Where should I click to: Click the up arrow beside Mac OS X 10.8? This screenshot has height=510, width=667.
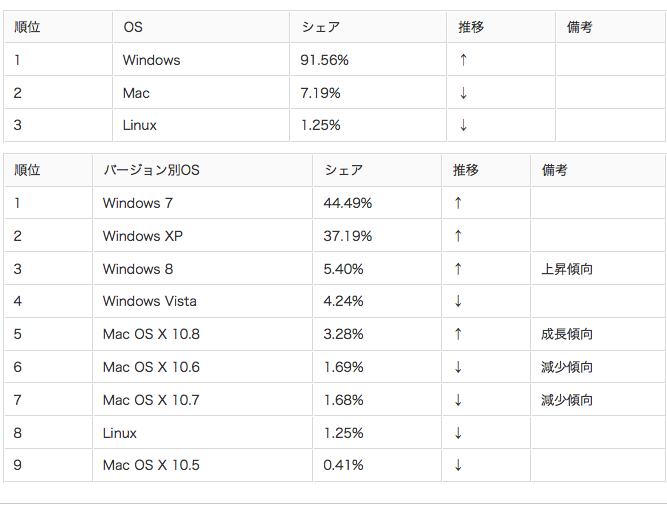(458, 334)
